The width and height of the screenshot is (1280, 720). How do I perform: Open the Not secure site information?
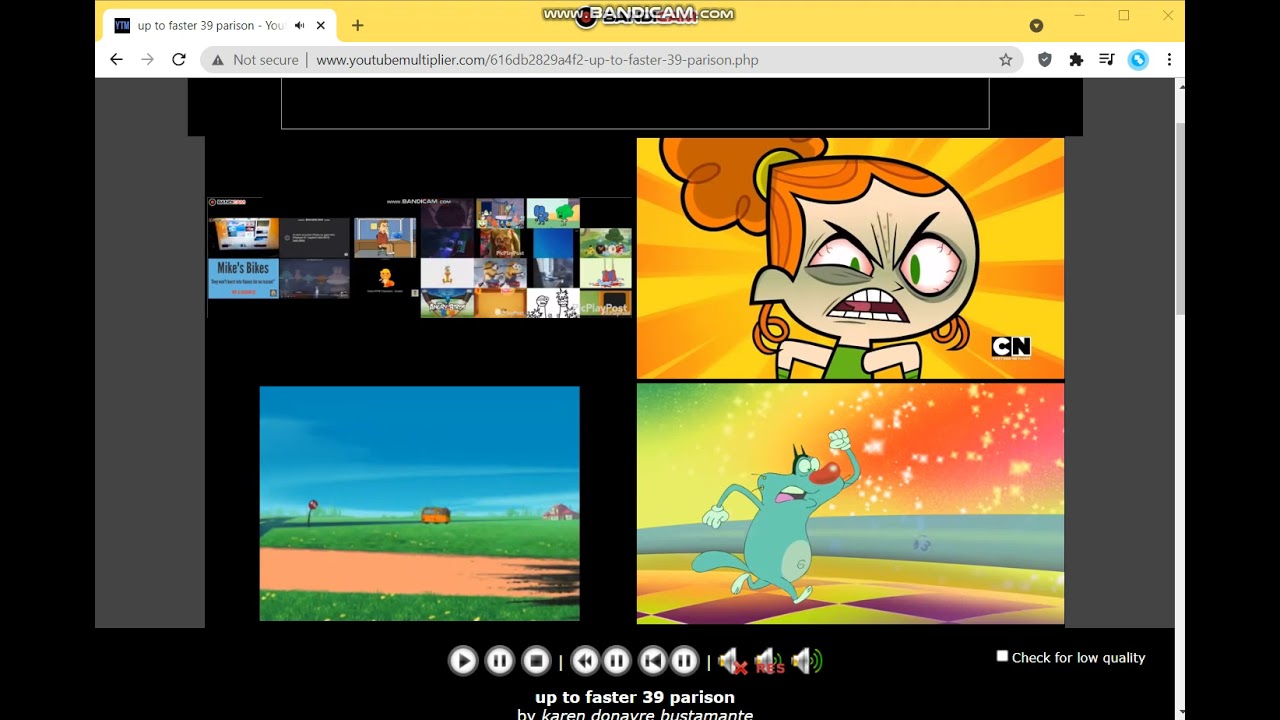pyautogui.click(x=254, y=60)
